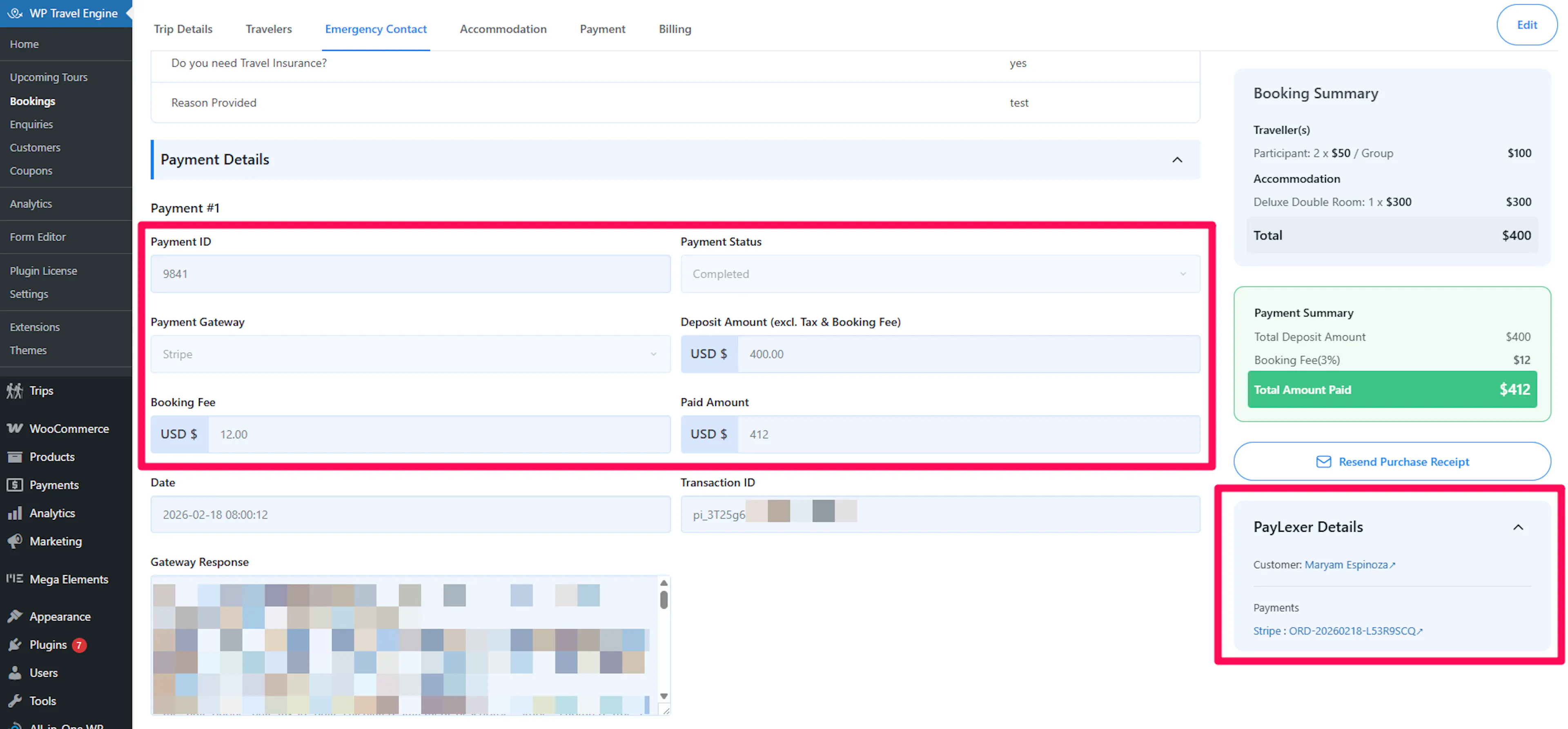Open the Payment Status dropdown
1568x729 pixels.
[x=940, y=274]
